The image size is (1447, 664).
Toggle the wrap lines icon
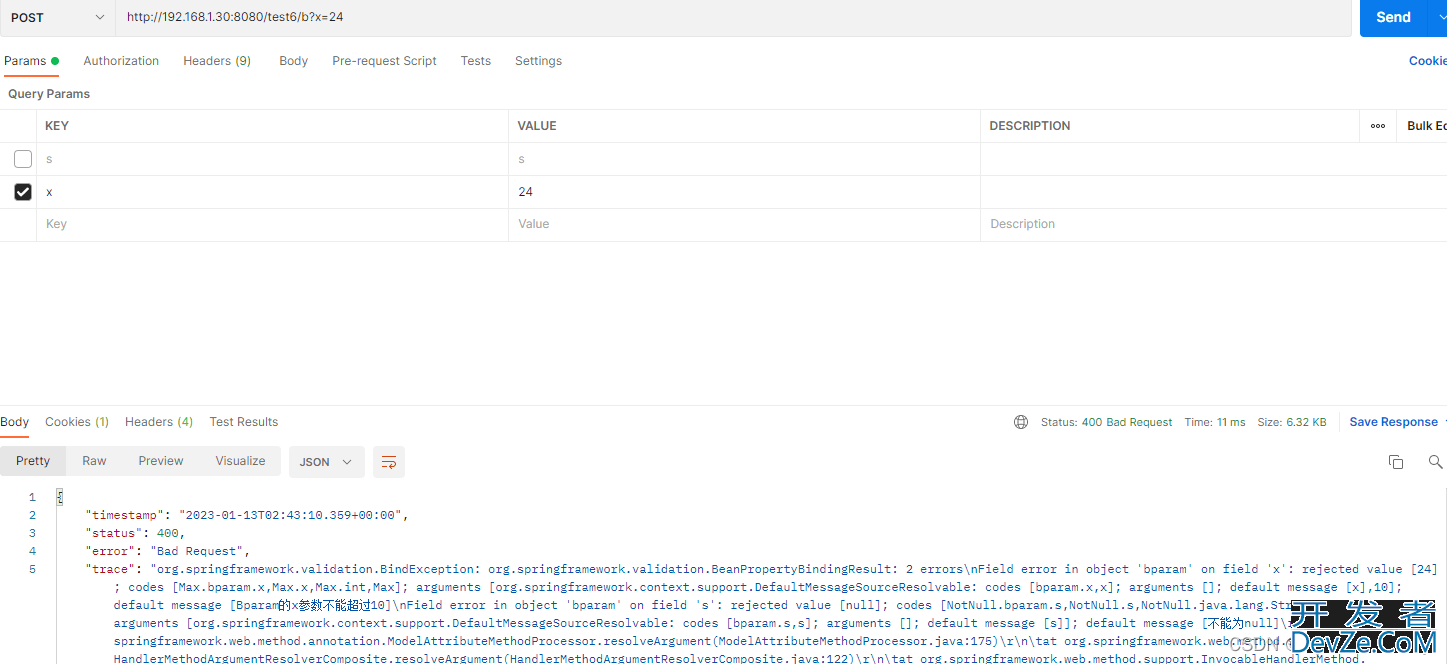point(389,462)
